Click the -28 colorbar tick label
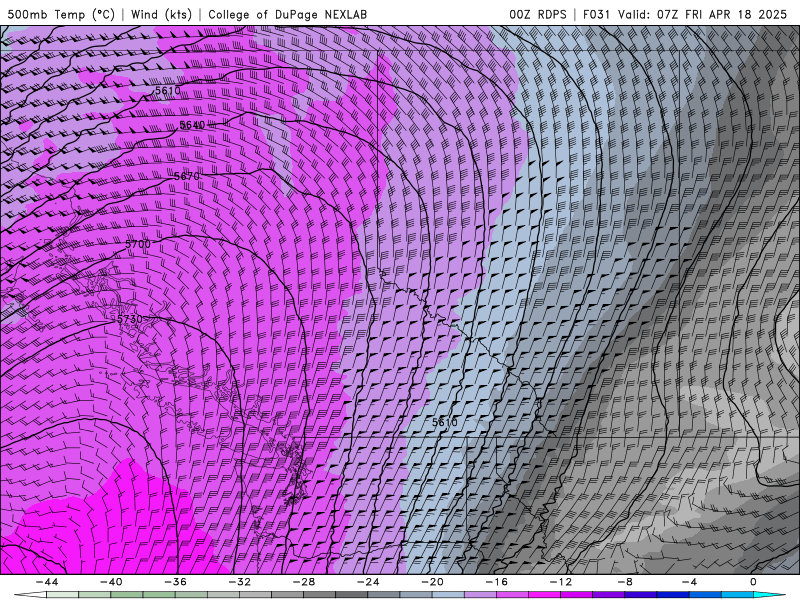The height and width of the screenshot is (600, 800). [304, 582]
